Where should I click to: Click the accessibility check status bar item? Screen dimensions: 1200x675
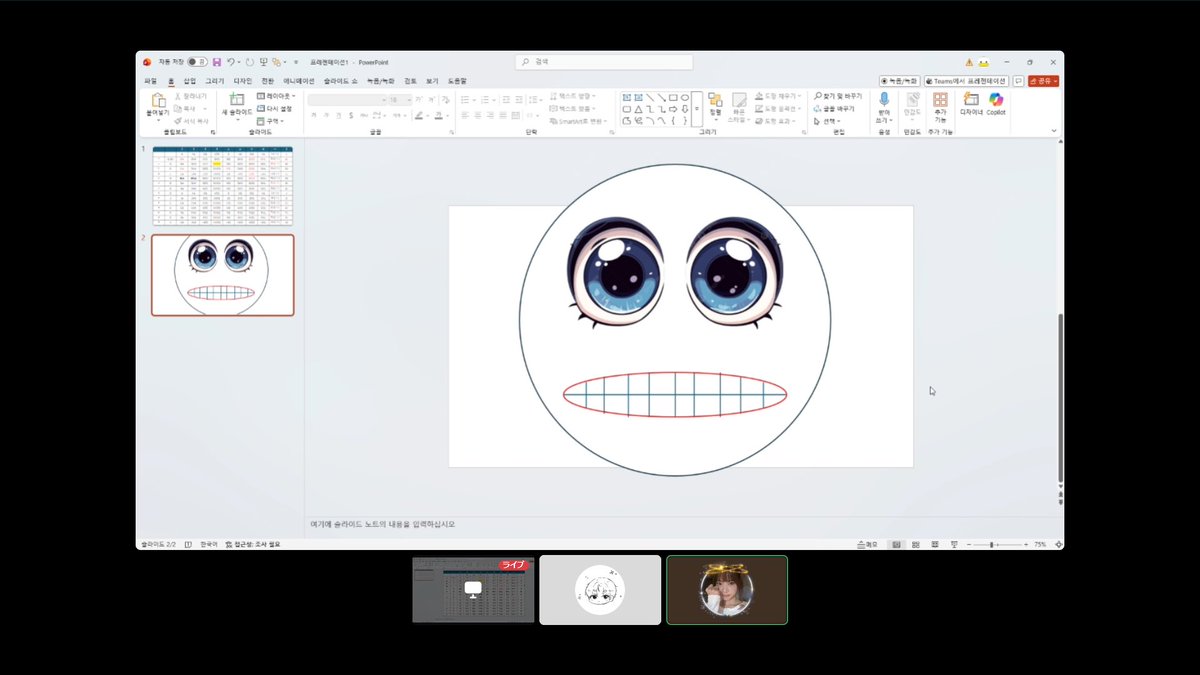click(253, 544)
